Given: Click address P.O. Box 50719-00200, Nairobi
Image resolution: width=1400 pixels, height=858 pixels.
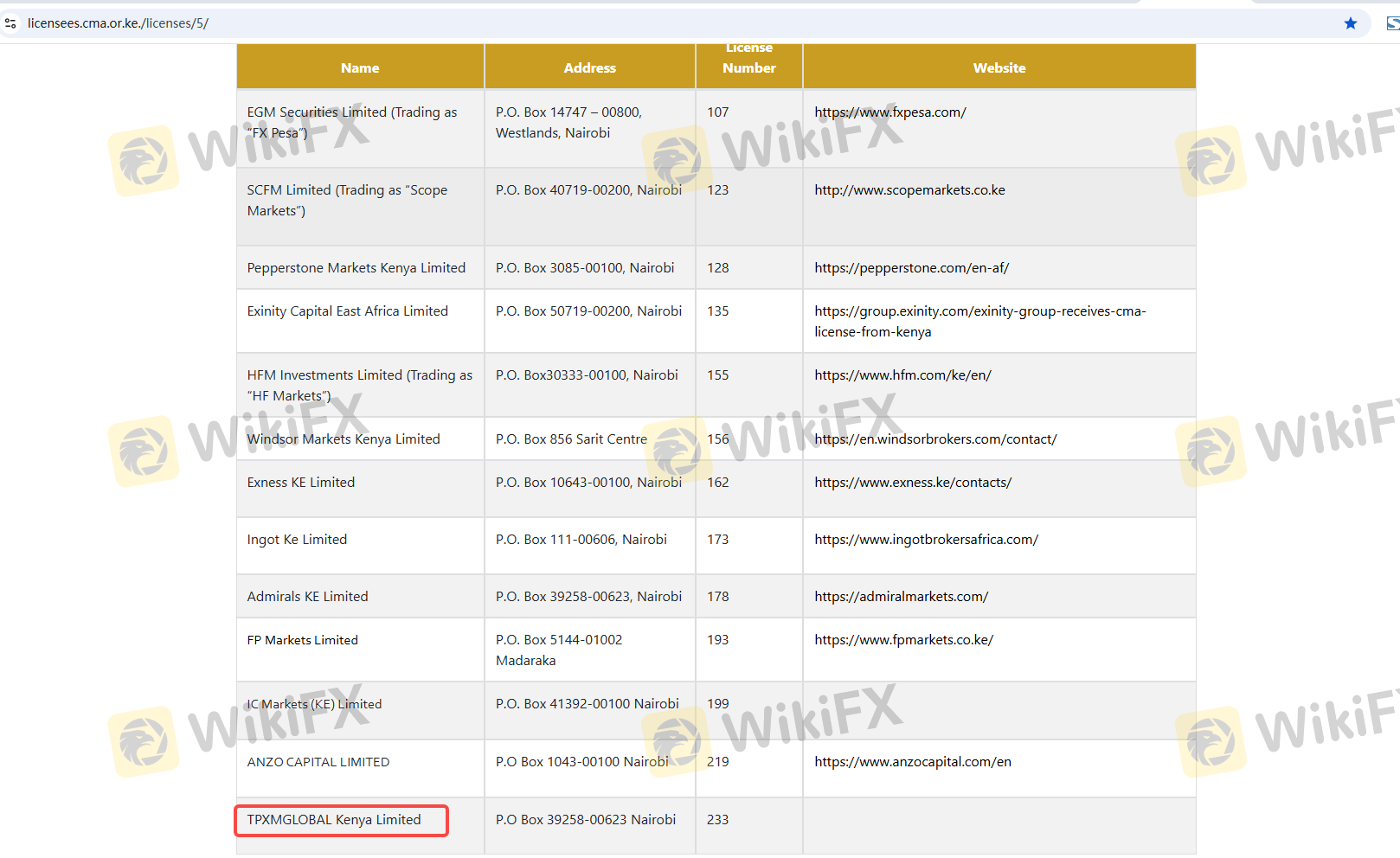Looking at the screenshot, I should coord(588,311).
